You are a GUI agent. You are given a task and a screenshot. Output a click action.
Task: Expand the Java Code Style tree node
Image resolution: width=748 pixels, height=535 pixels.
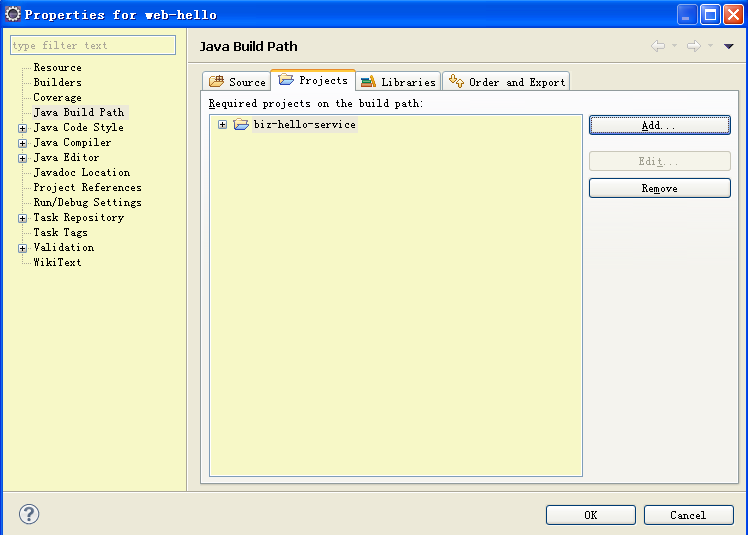click(22, 128)
